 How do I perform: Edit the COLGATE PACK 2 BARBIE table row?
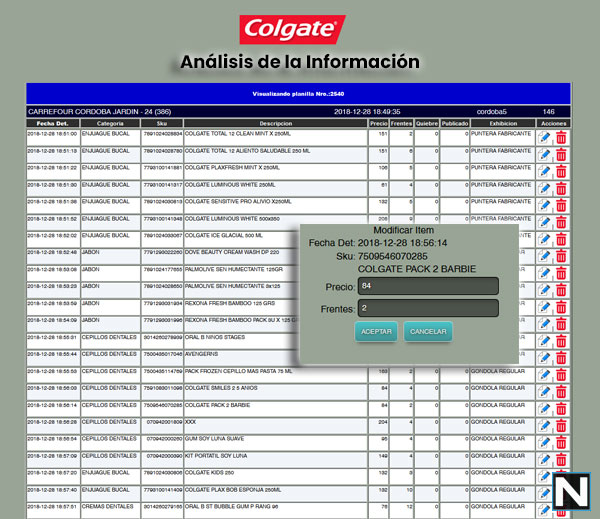pyautogui.click(x=544, y=409)
